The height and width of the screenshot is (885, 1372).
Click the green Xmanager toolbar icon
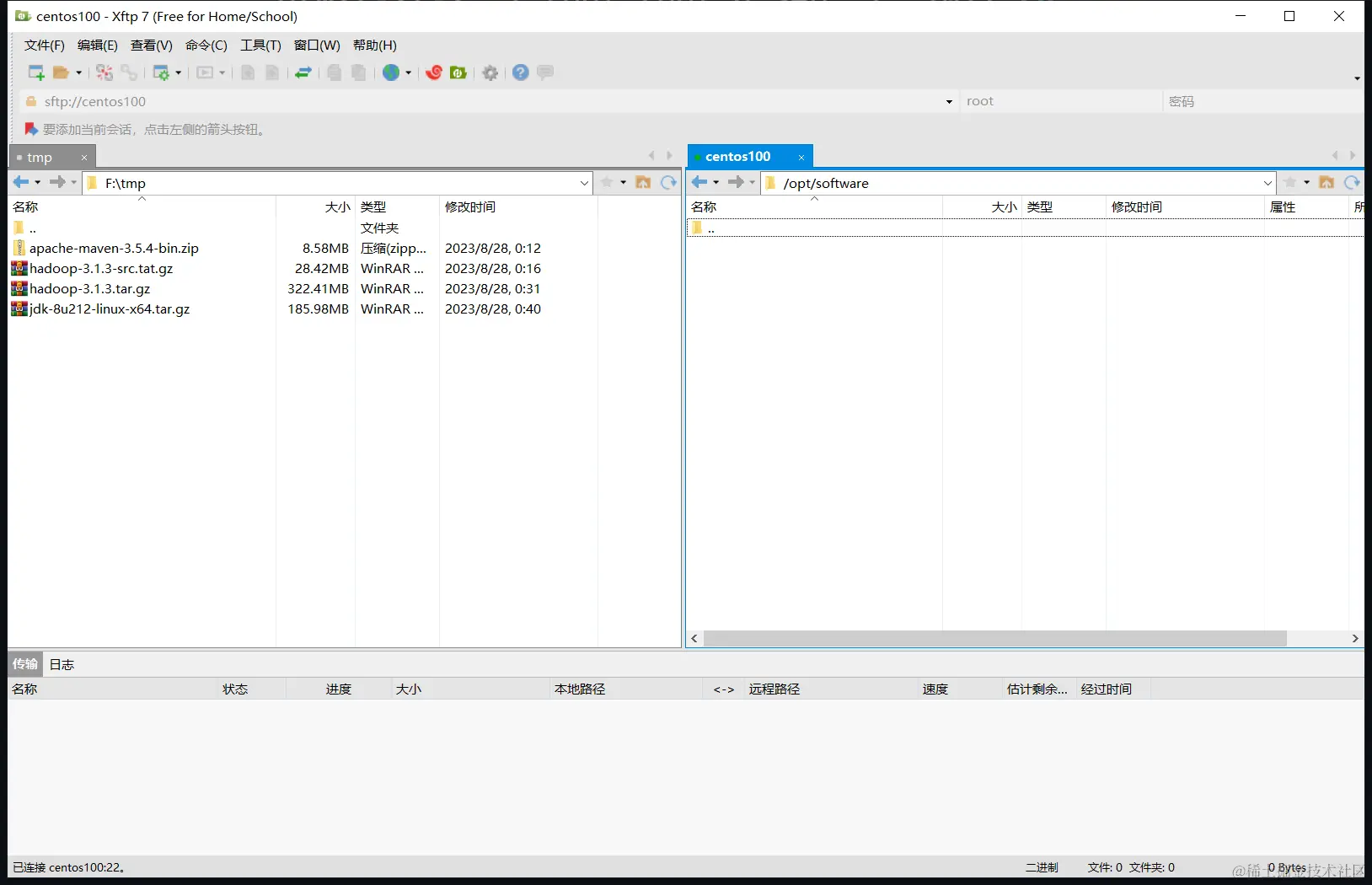[x=458, y=72]
